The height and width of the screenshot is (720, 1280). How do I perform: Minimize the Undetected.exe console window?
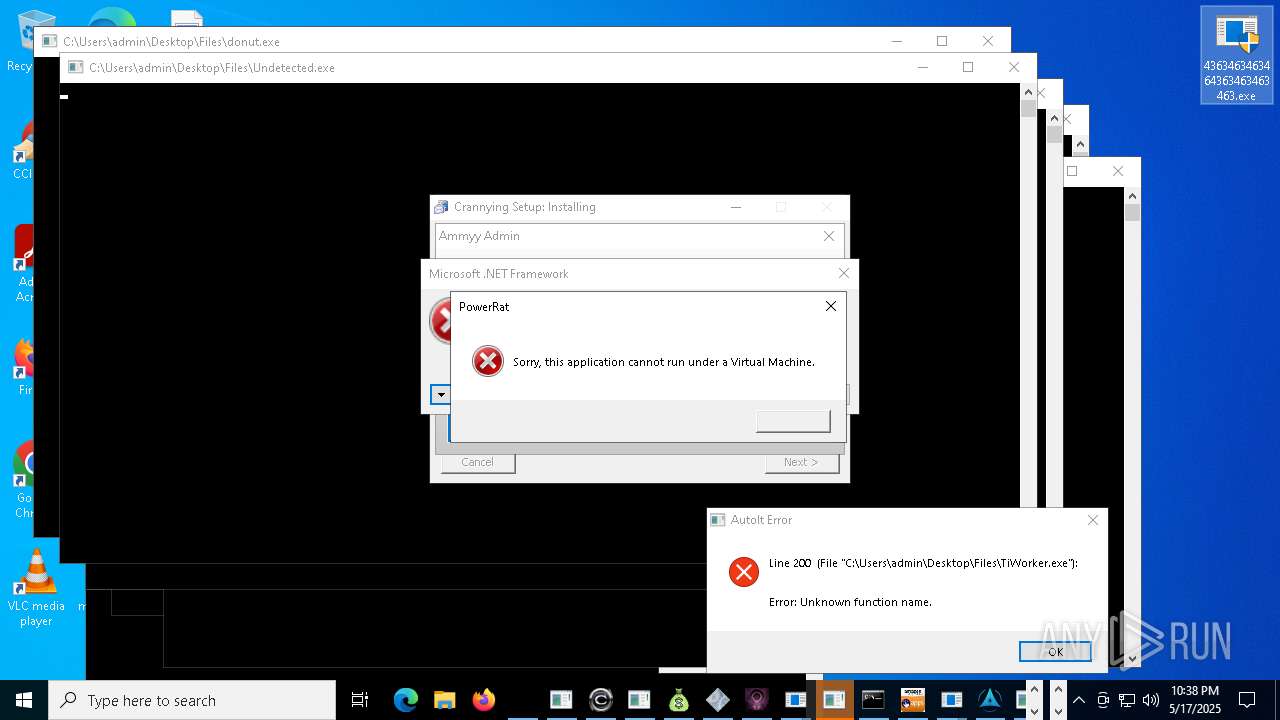click(x=922, y=67)
